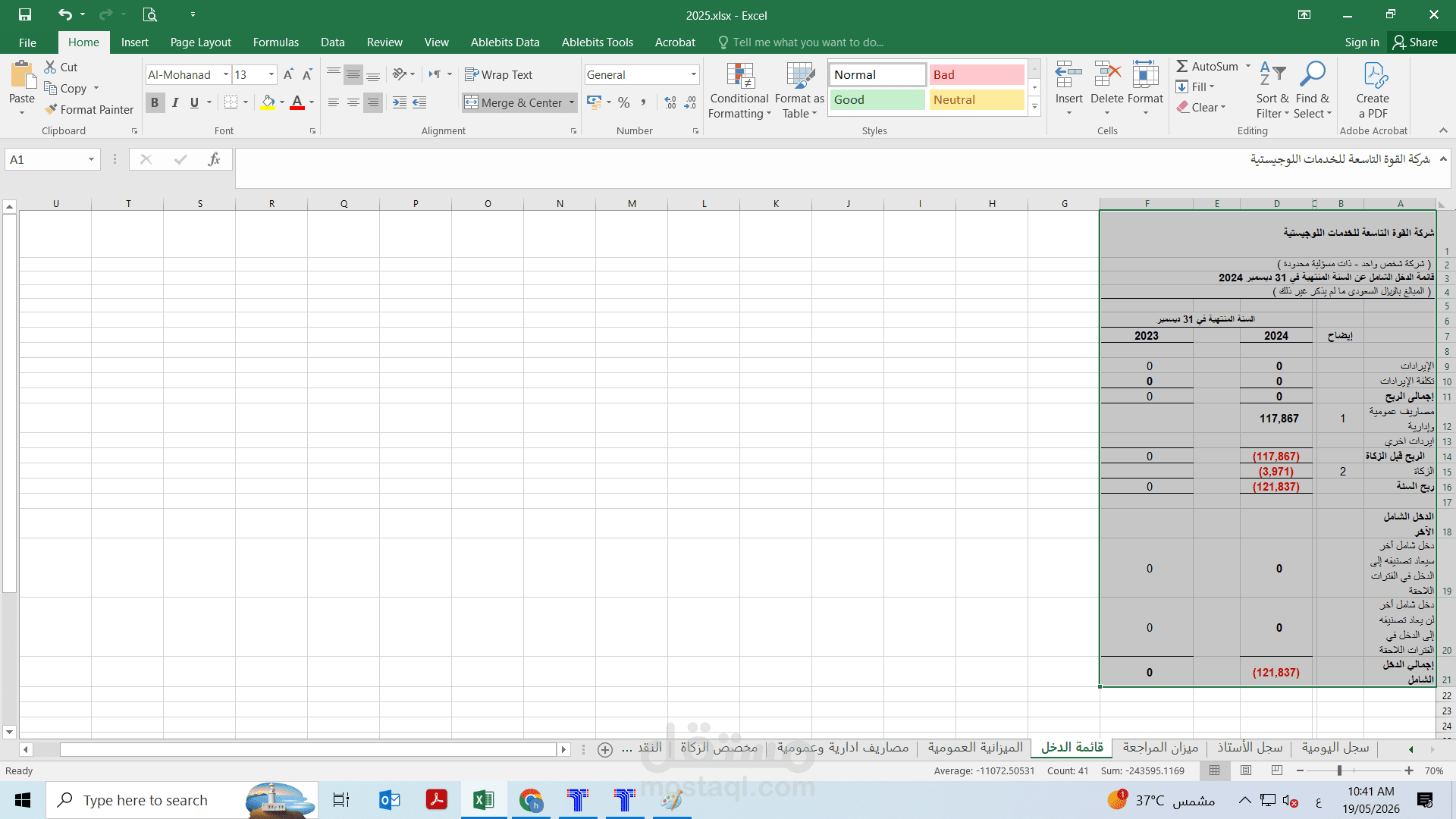
Task: Click the Paste clipboard icon
Action: click(x=22, y=76)
